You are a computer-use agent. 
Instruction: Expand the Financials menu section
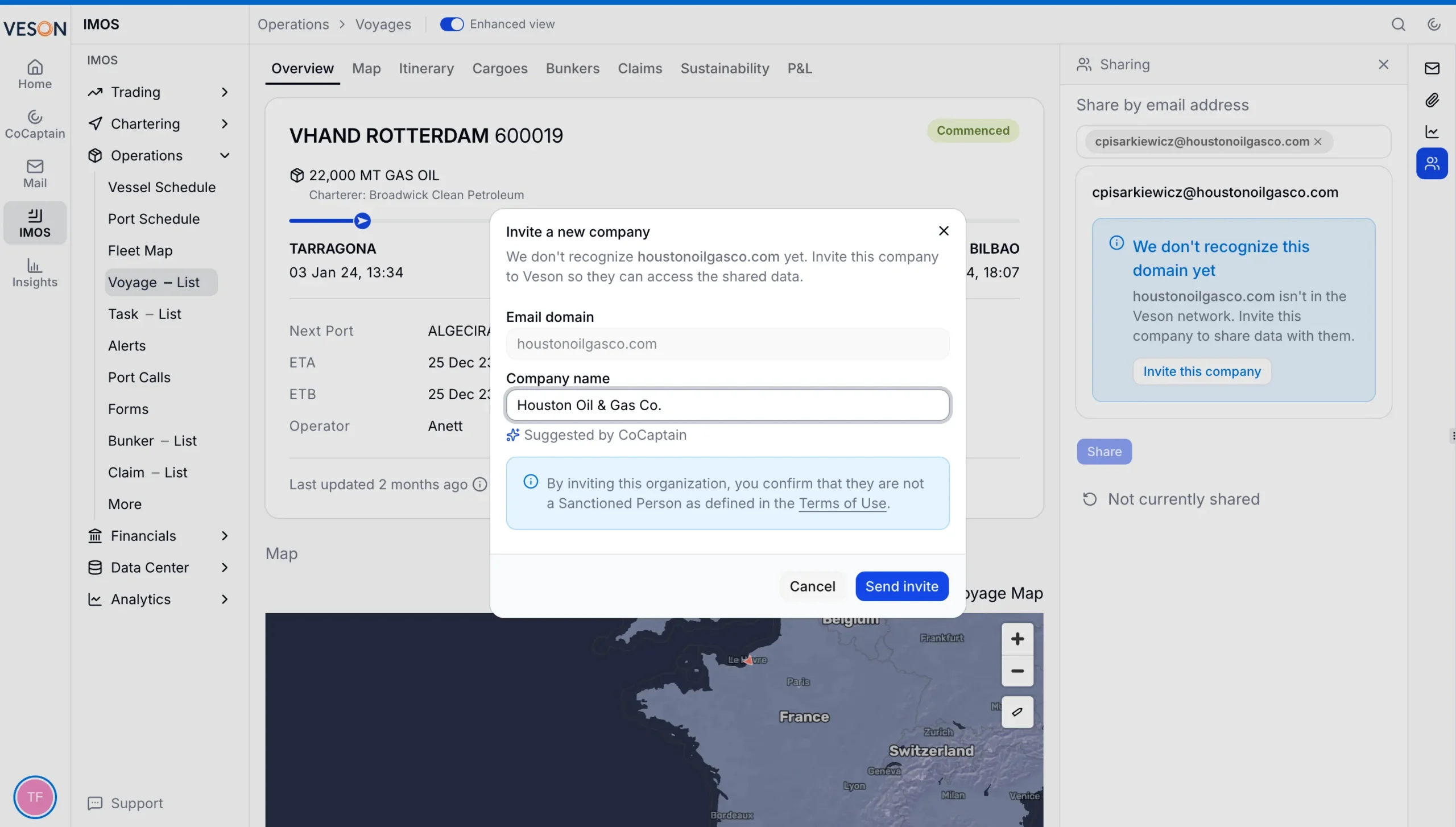[159, 536]
